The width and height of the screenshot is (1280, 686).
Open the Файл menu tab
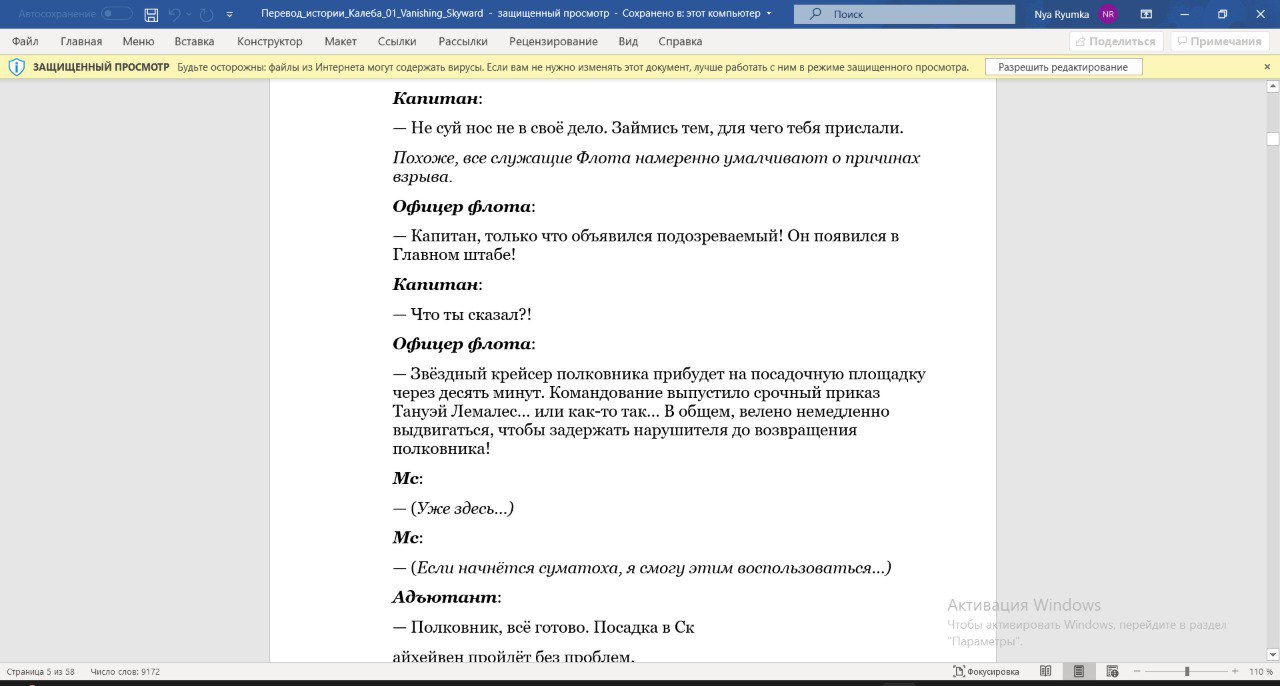click(x=25, y=41)
